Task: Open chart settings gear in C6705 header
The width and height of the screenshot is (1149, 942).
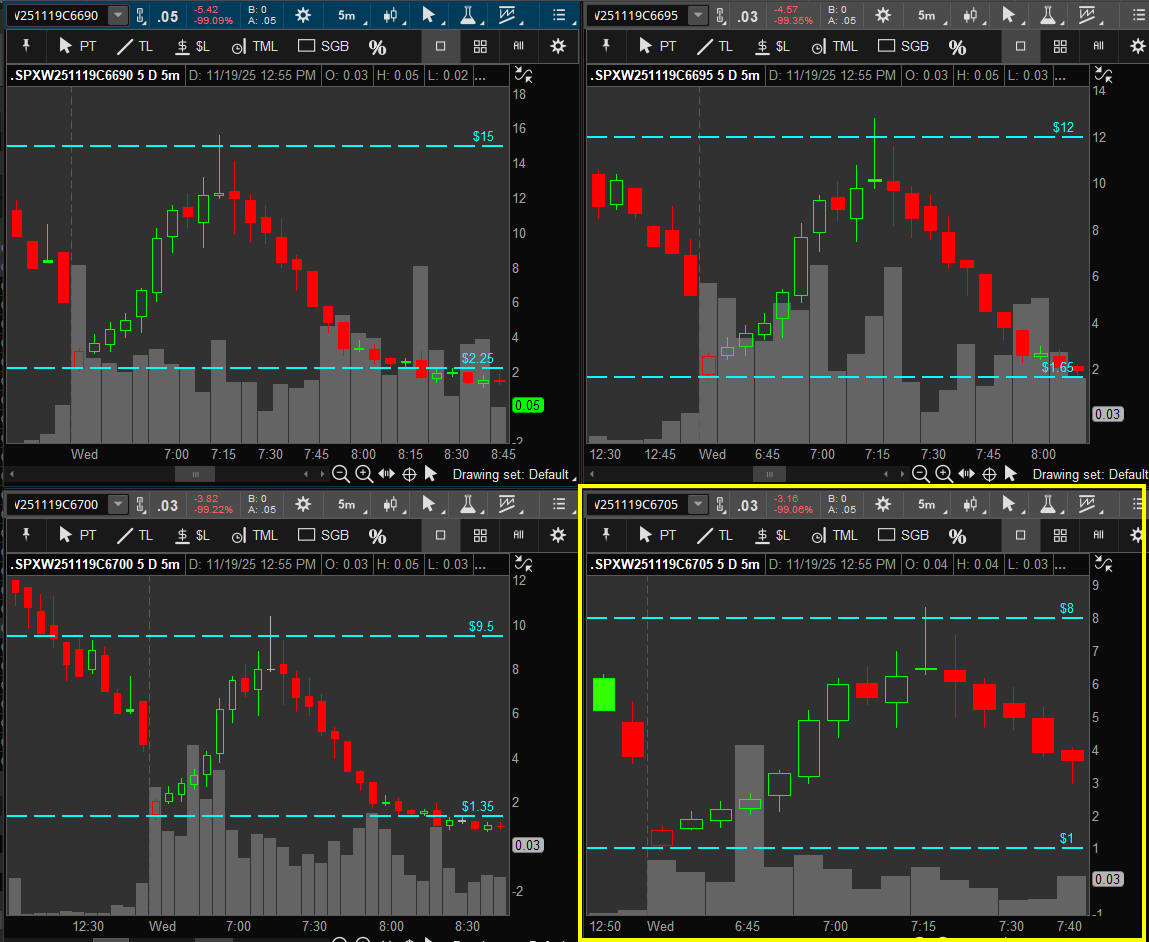Action: 883,504
